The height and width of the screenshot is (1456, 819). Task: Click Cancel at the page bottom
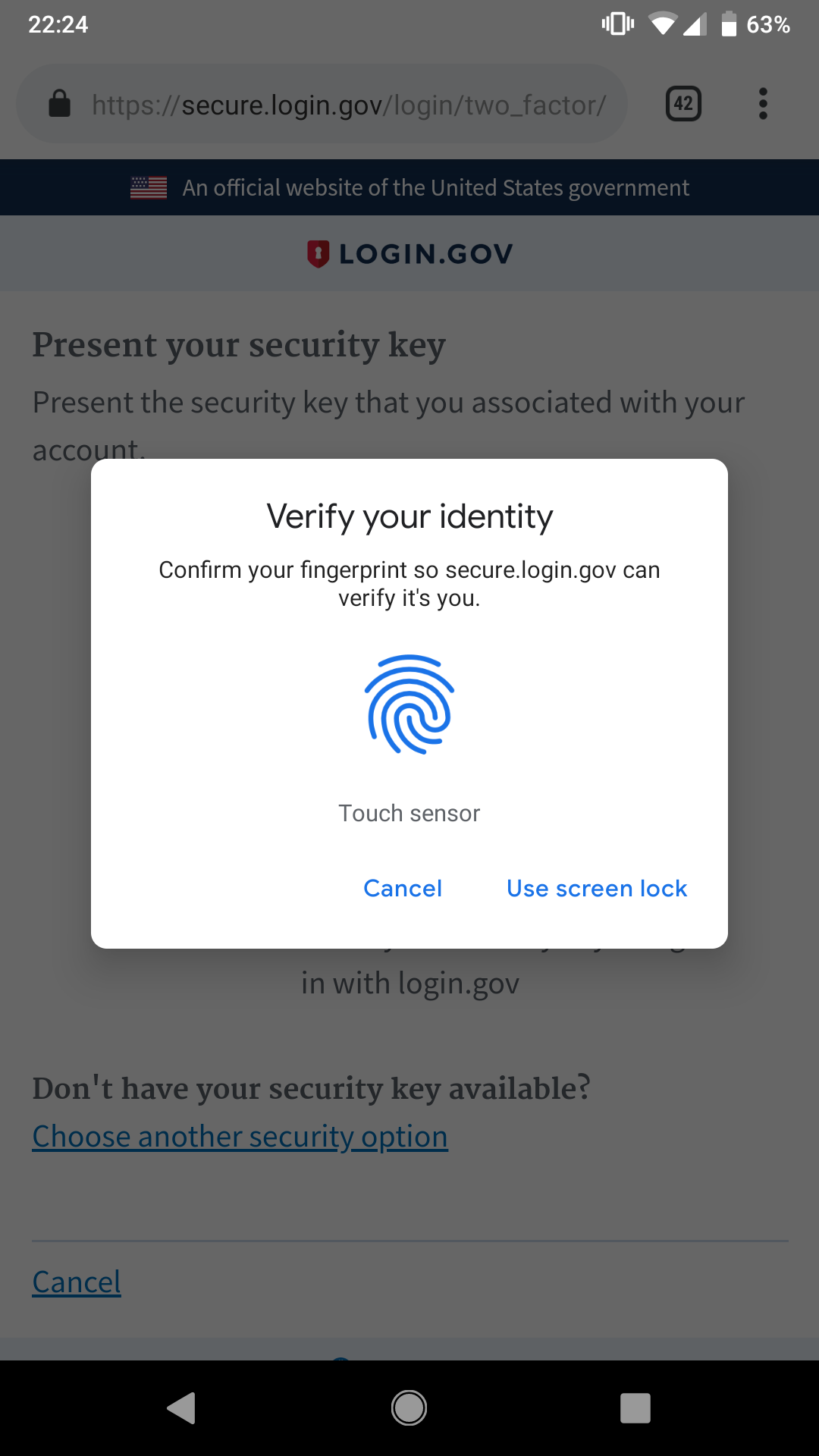tap(76, 1282)
